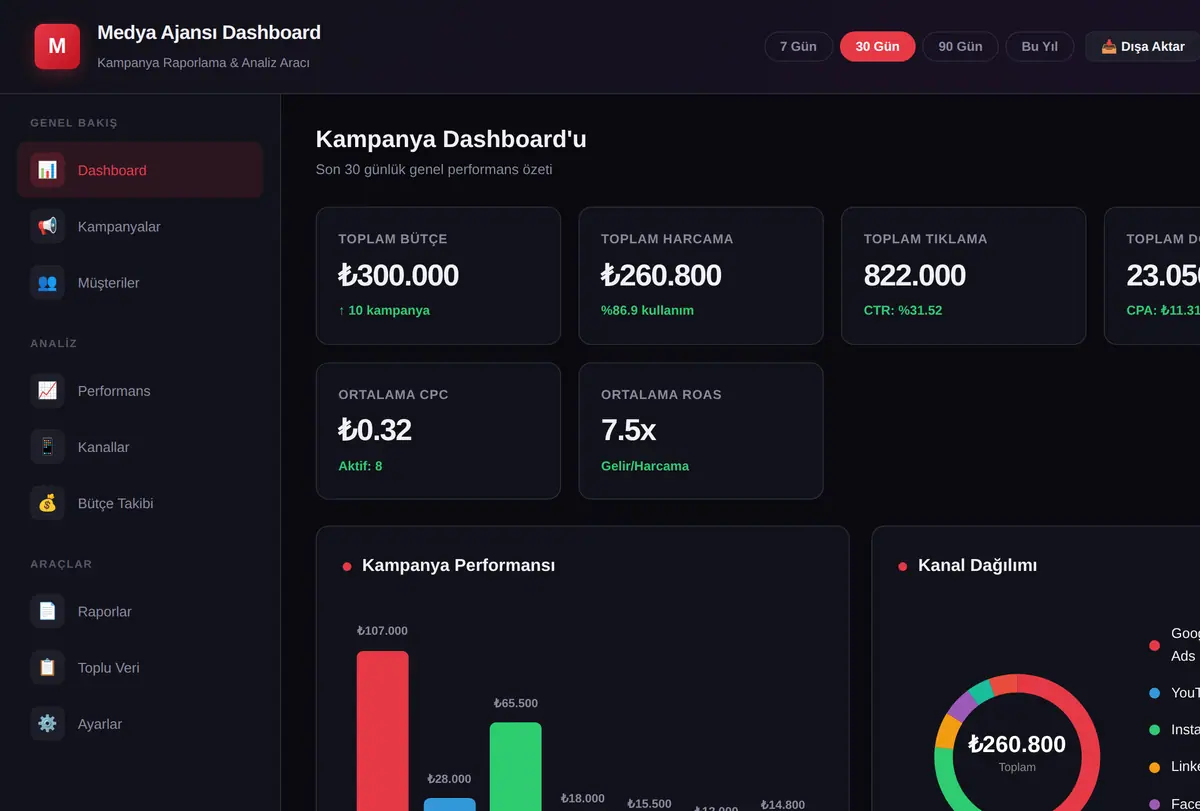
Task: Open Ayarlar settings page
Action: click(x=140, y=723)
